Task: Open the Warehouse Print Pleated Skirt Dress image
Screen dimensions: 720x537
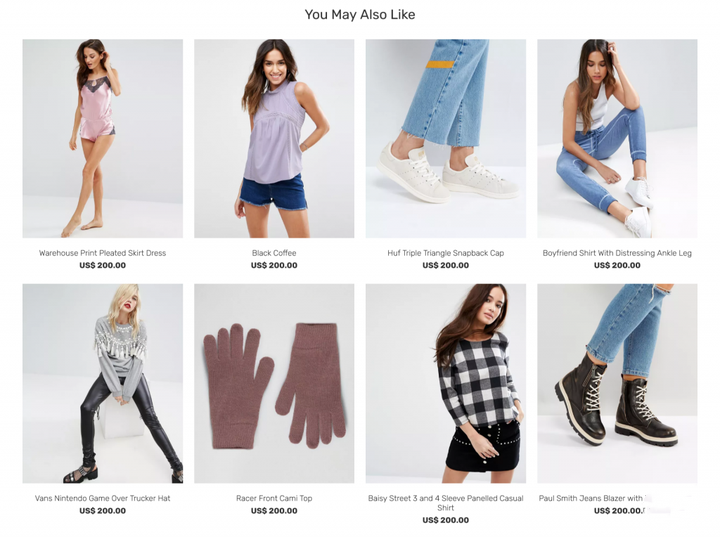Action: 102,138
